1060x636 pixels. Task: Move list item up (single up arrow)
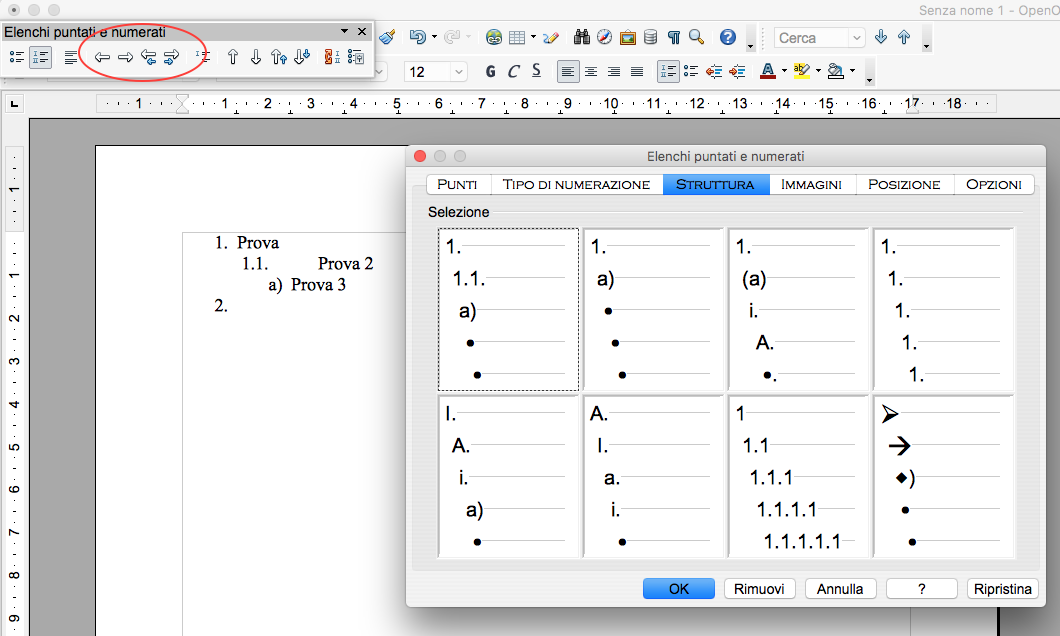click(233, 57)
